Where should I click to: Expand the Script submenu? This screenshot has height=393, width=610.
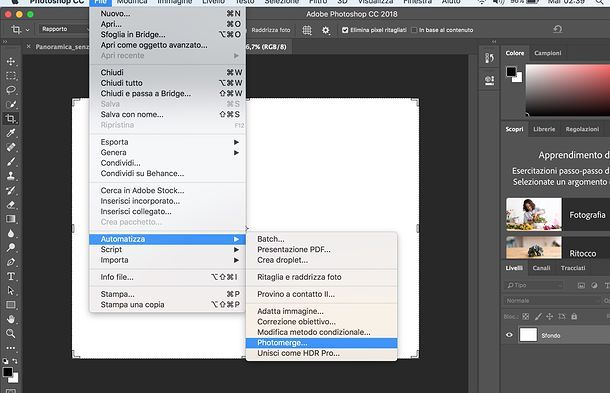[168, 249]
